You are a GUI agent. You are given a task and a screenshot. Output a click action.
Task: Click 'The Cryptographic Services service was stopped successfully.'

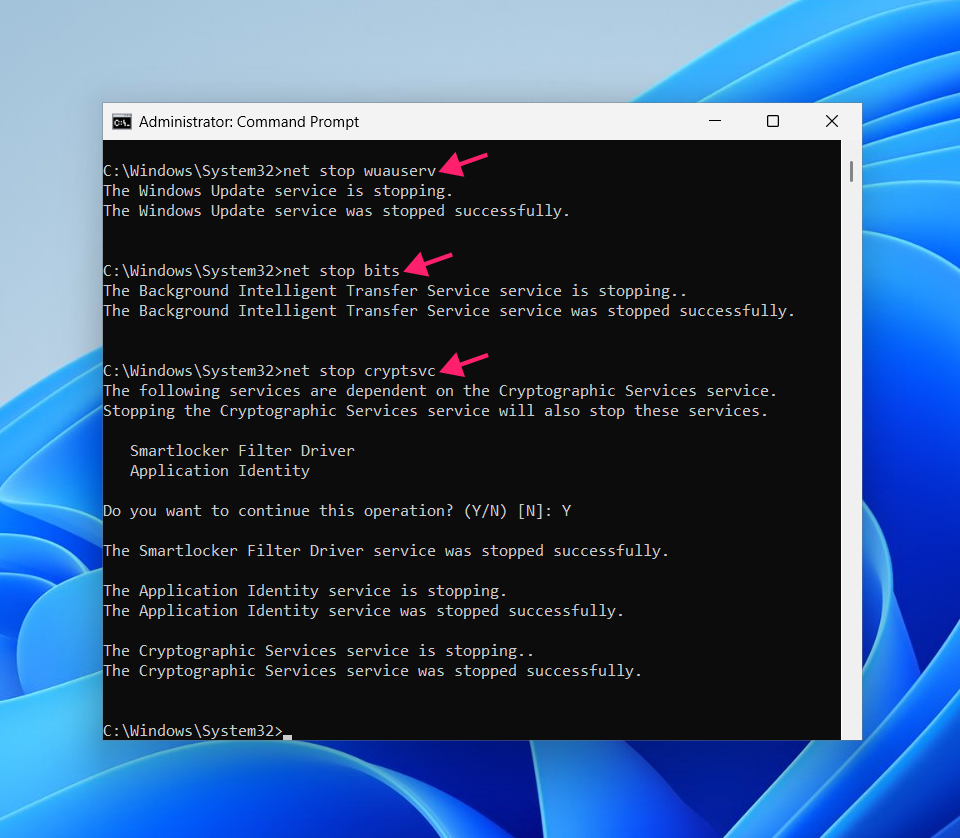coord(372,671)
